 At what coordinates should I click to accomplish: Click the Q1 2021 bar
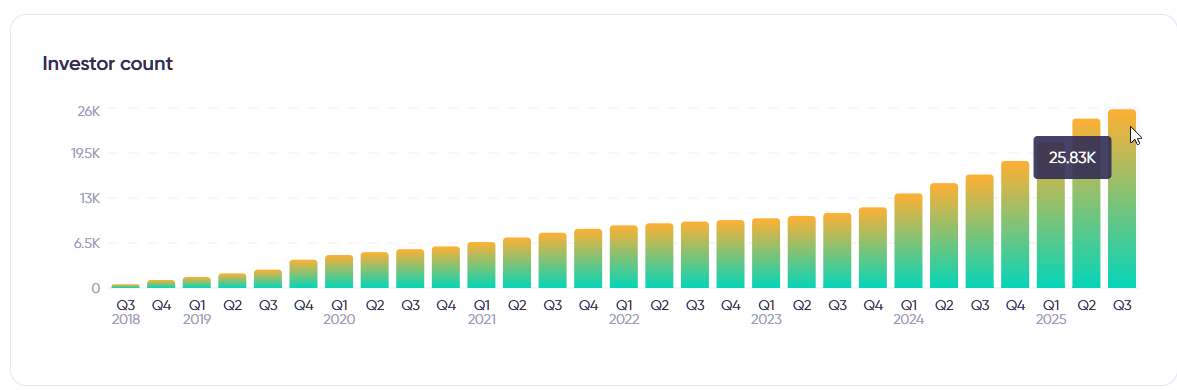(481, 265)
